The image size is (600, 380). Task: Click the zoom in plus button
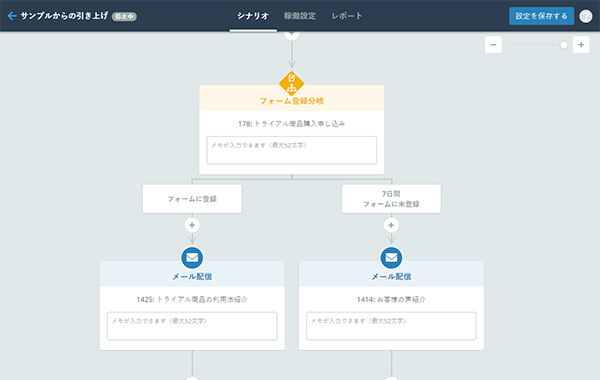pyautogui.click(x=581, y=45)
